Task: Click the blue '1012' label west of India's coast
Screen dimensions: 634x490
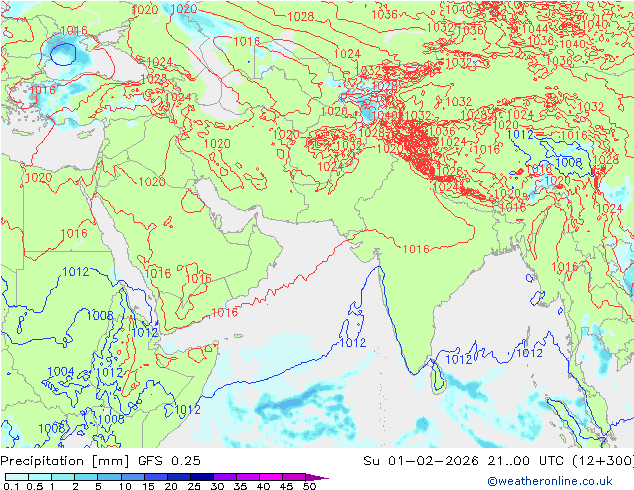Action: 353,343
